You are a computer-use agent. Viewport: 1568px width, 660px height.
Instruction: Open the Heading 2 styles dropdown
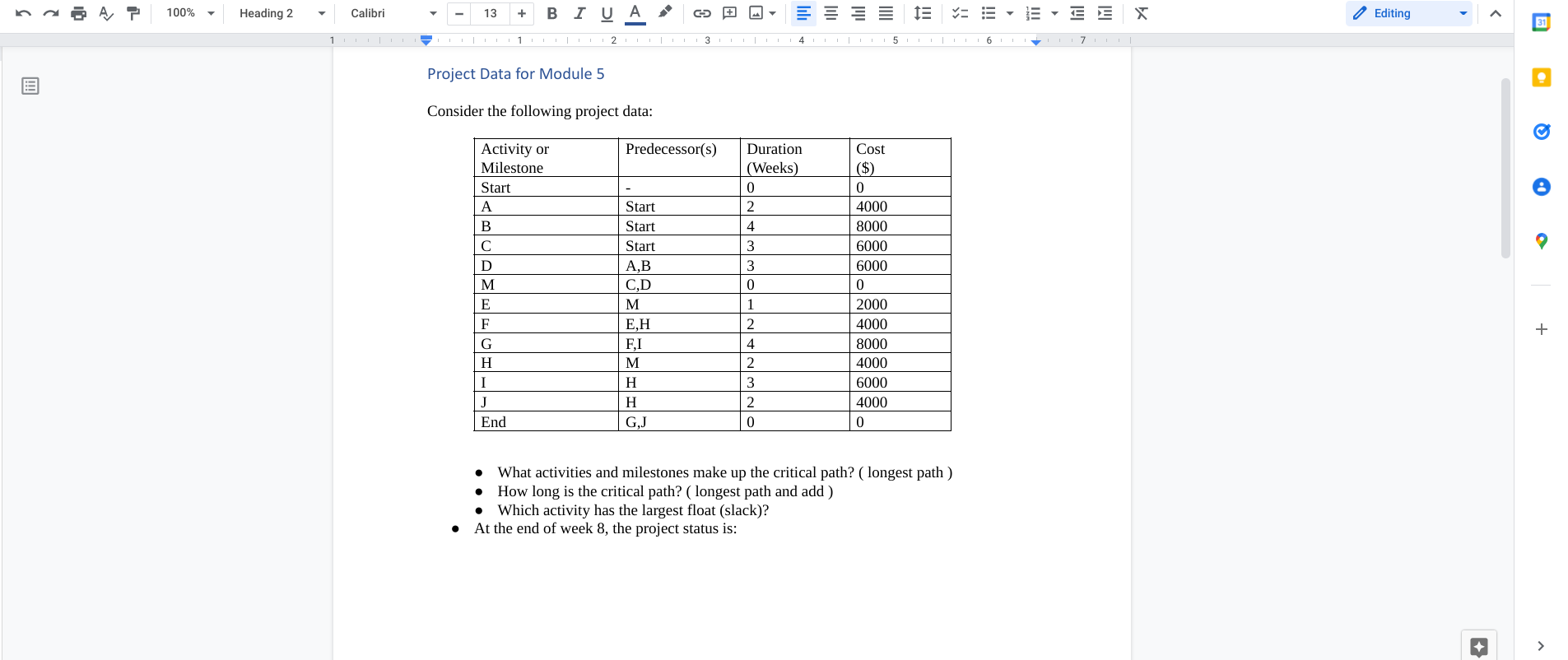(x=281, y=13)
